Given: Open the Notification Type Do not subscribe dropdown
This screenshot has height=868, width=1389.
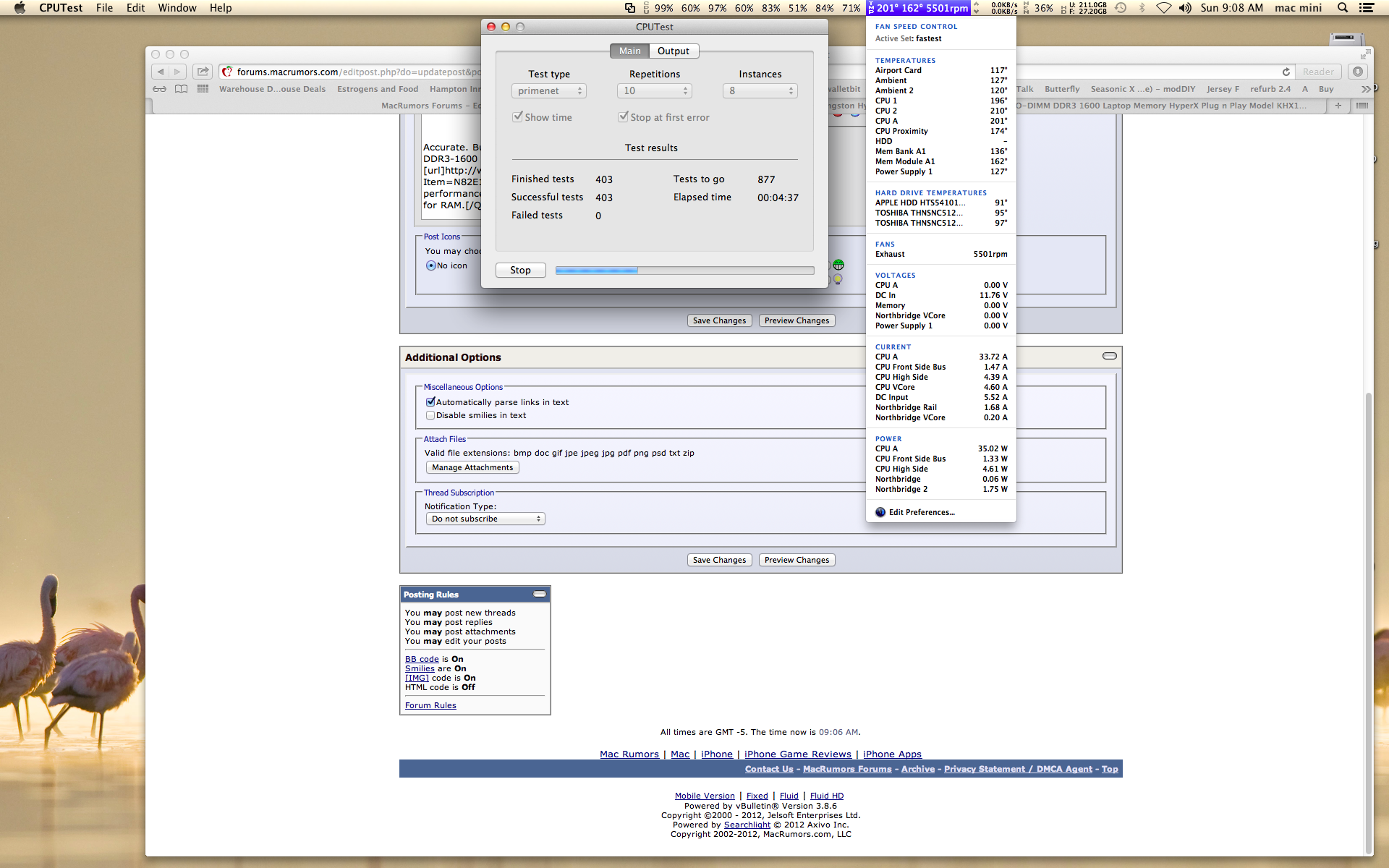Looking at the screenshot, I should 485,519.
